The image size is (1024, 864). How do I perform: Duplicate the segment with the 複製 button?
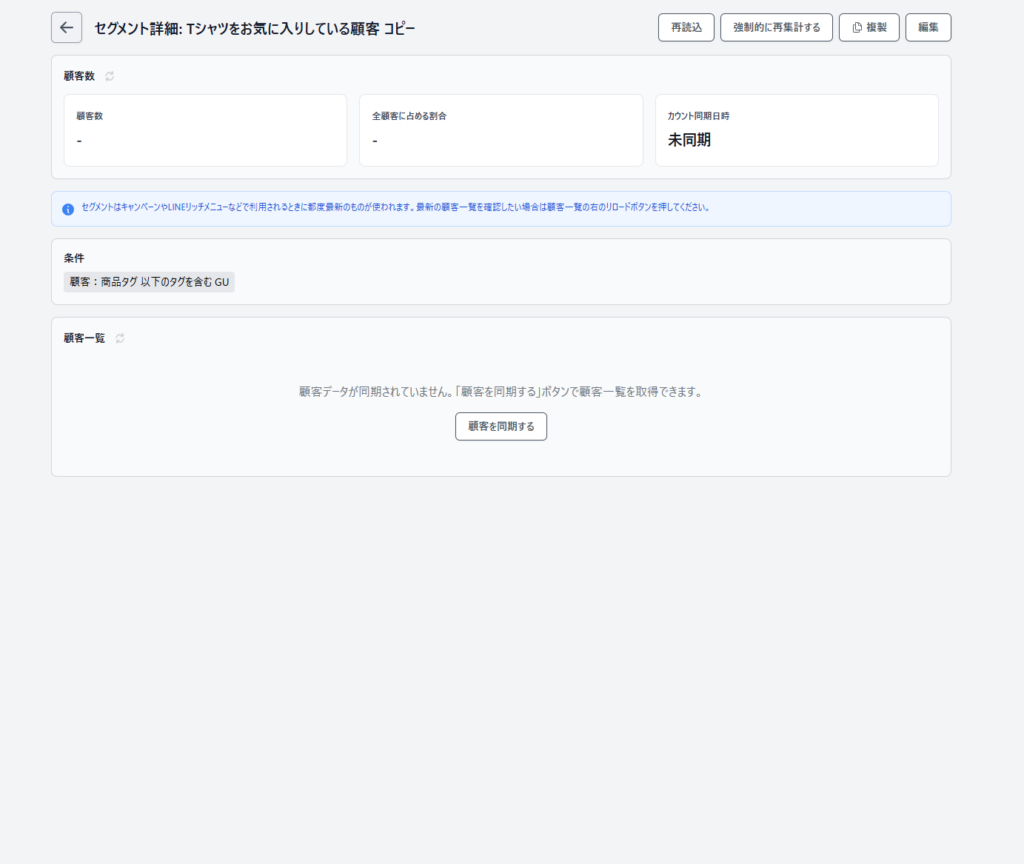(868, 28)
